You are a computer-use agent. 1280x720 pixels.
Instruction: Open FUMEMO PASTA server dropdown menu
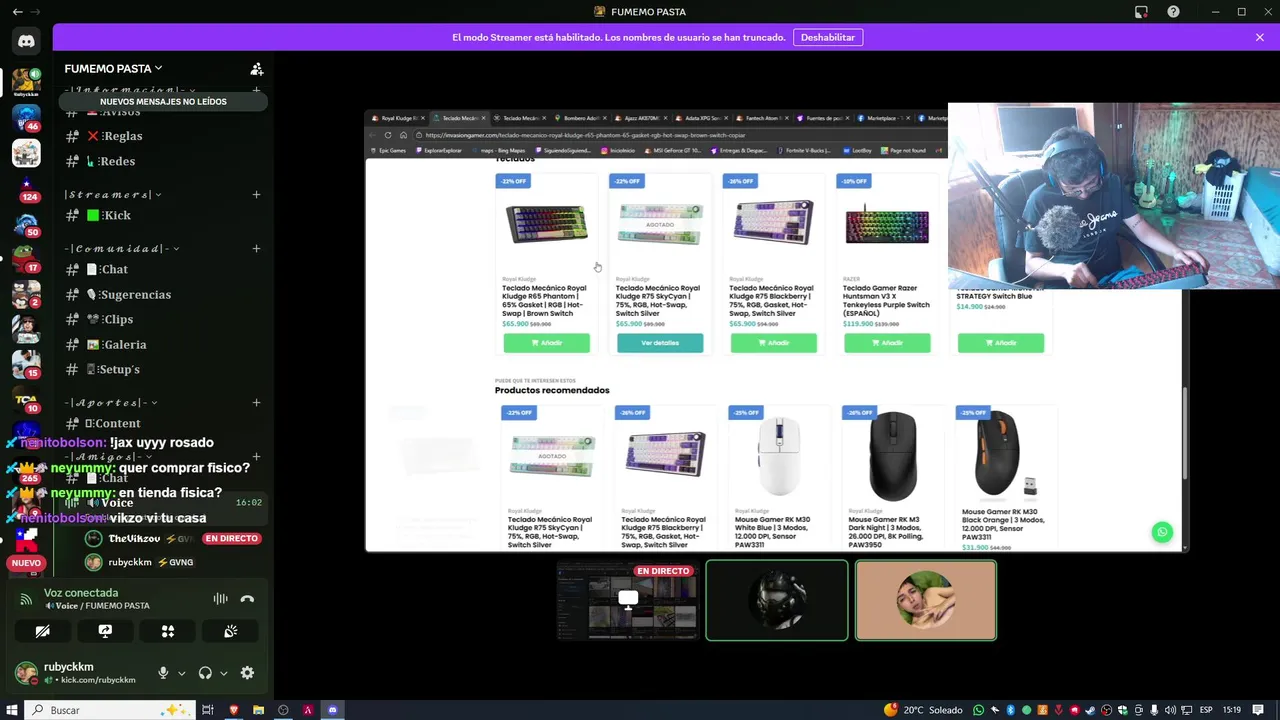pos(113,69)
